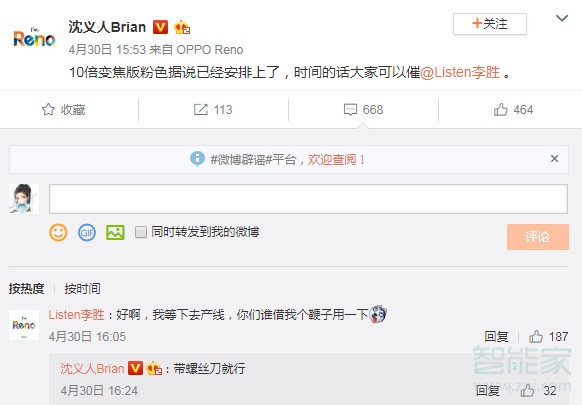Image resolution: width=582 pixels, height=405 pixels.
Task: Enable 同时转发到我的微博 checkbox
Action: [141, 232]
